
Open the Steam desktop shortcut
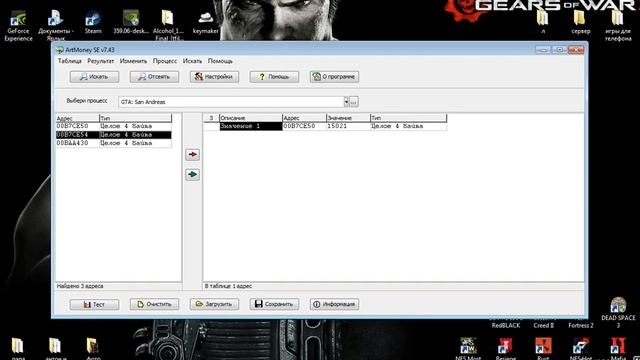click(93, 22)
